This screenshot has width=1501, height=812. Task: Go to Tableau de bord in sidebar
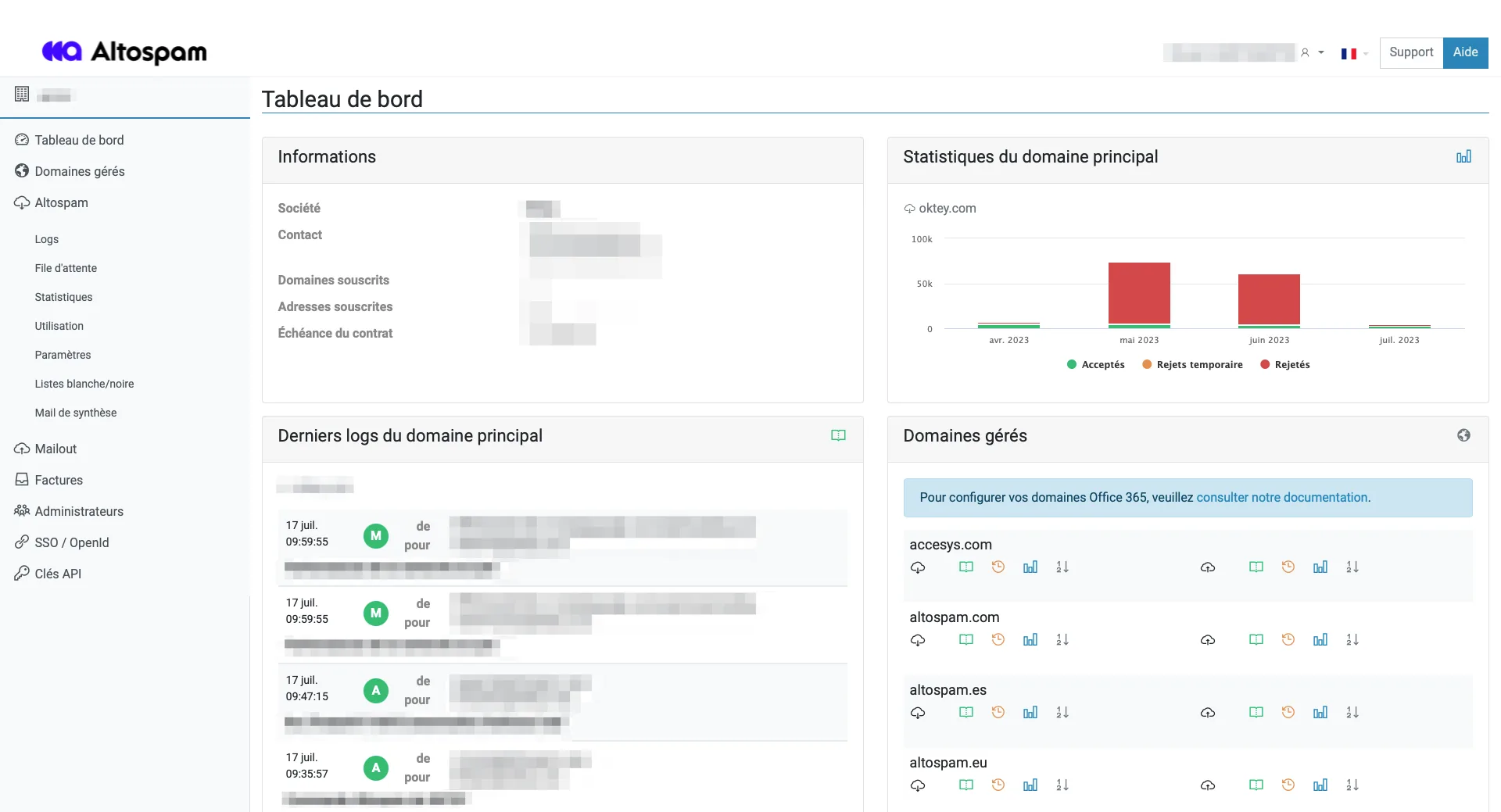[79, 141]
